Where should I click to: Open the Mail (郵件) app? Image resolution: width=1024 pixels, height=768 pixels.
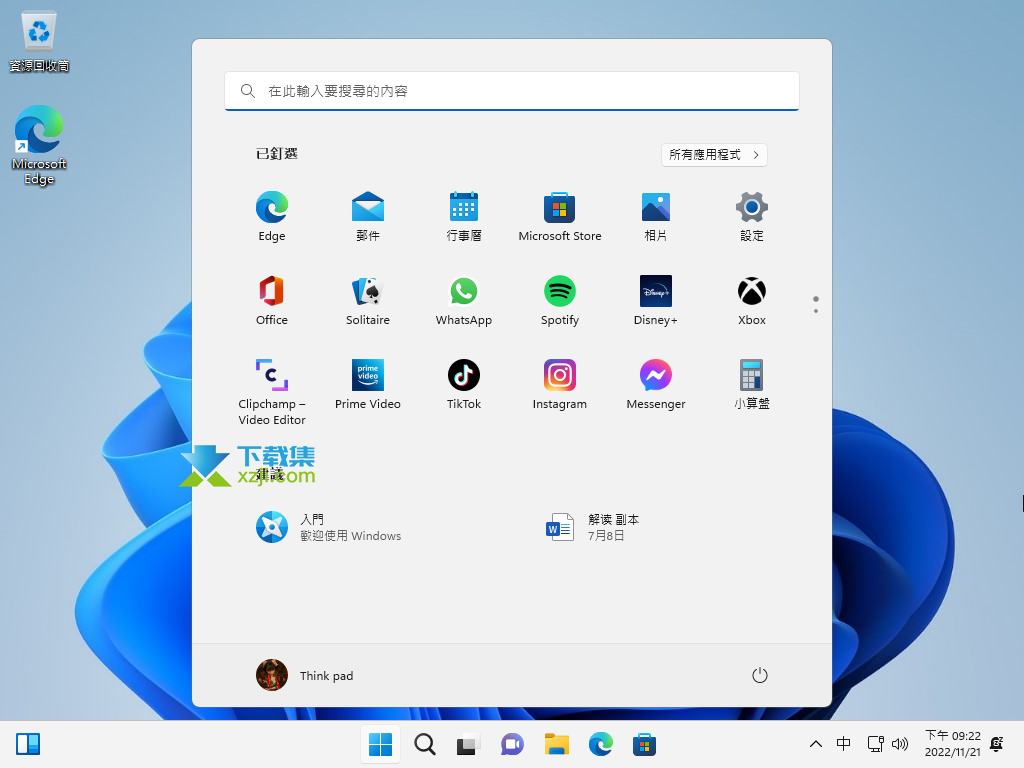[368, 217]
